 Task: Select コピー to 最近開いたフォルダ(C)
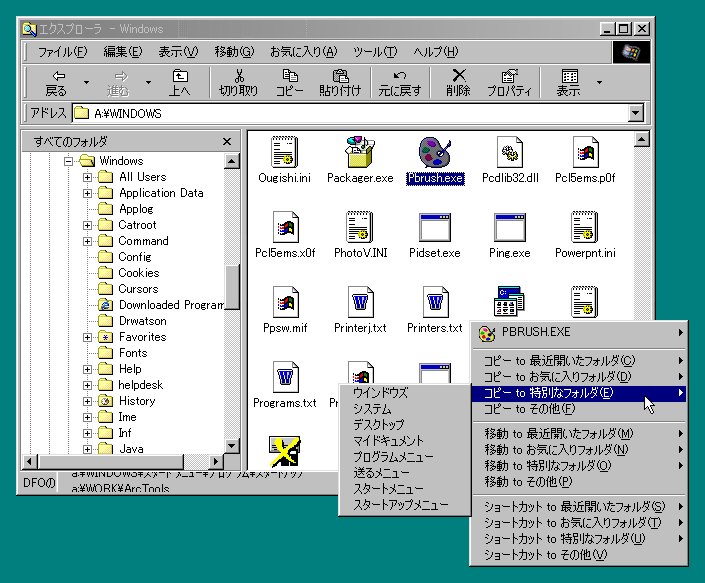click(x=579, y=361)
